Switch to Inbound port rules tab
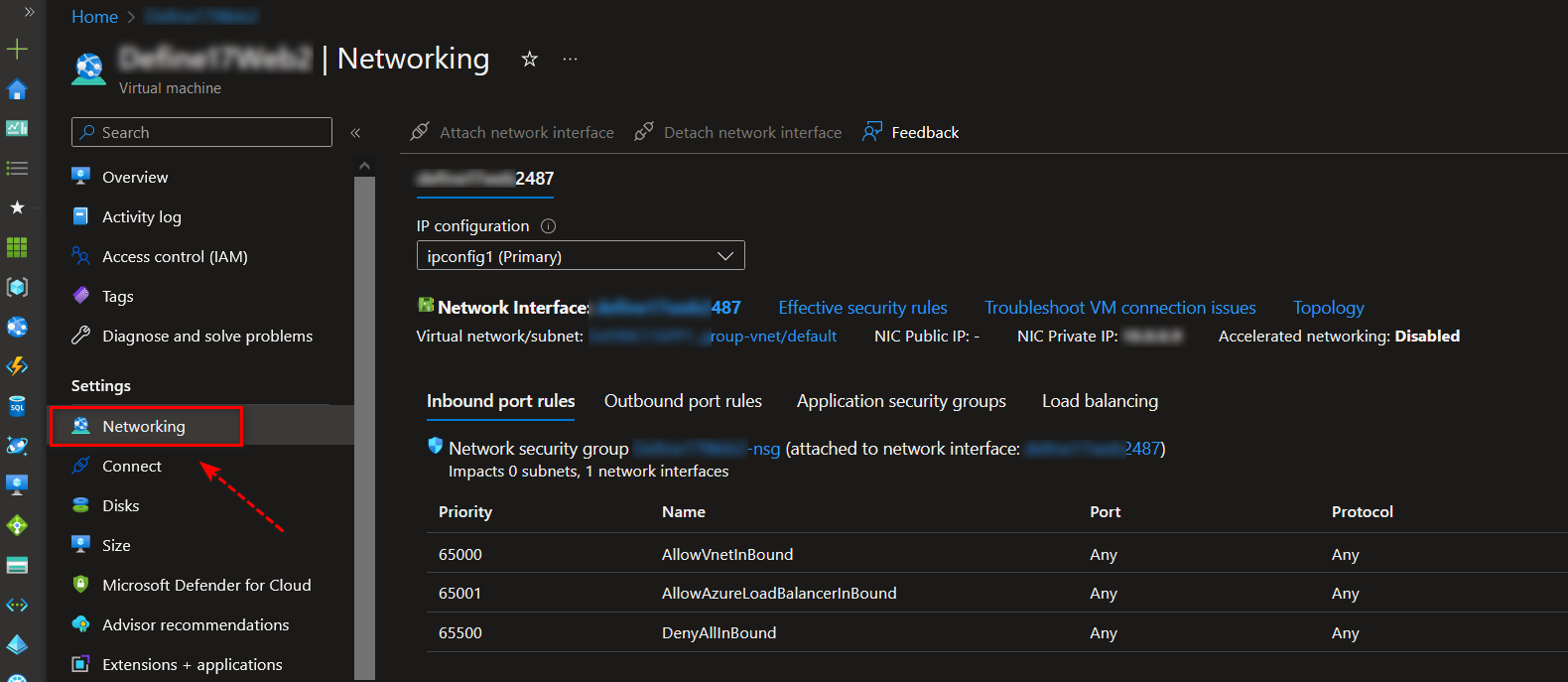This screenshot has height=682, width=1568. click(501, 401)
